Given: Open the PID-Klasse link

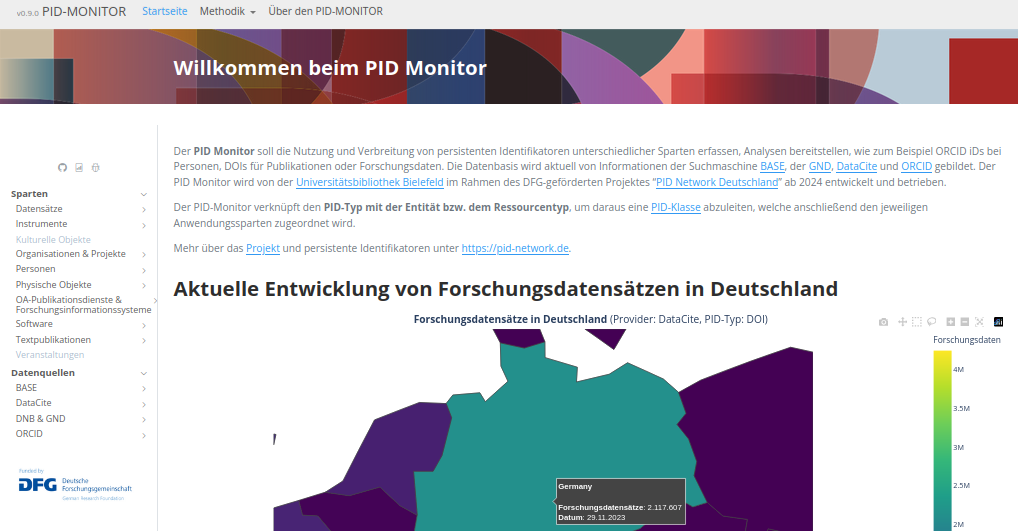Looking at the screenshot, I should coord(676,207).
